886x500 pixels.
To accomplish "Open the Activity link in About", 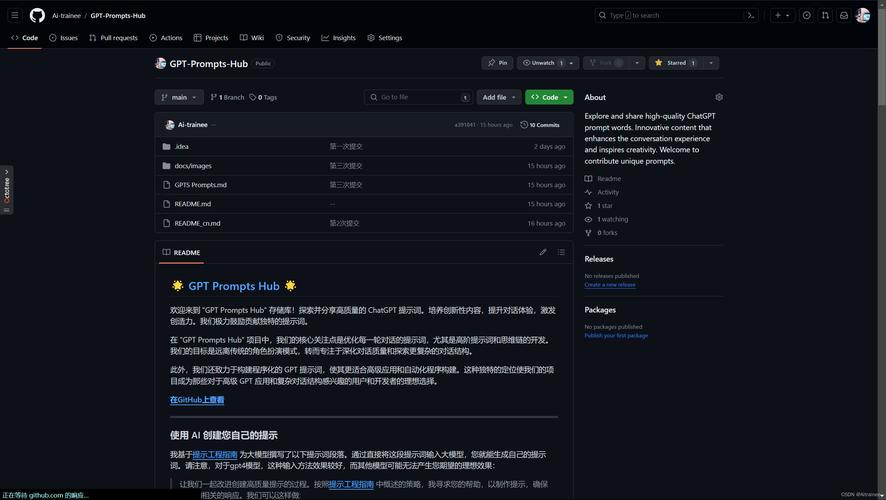I will pos(602,192).
